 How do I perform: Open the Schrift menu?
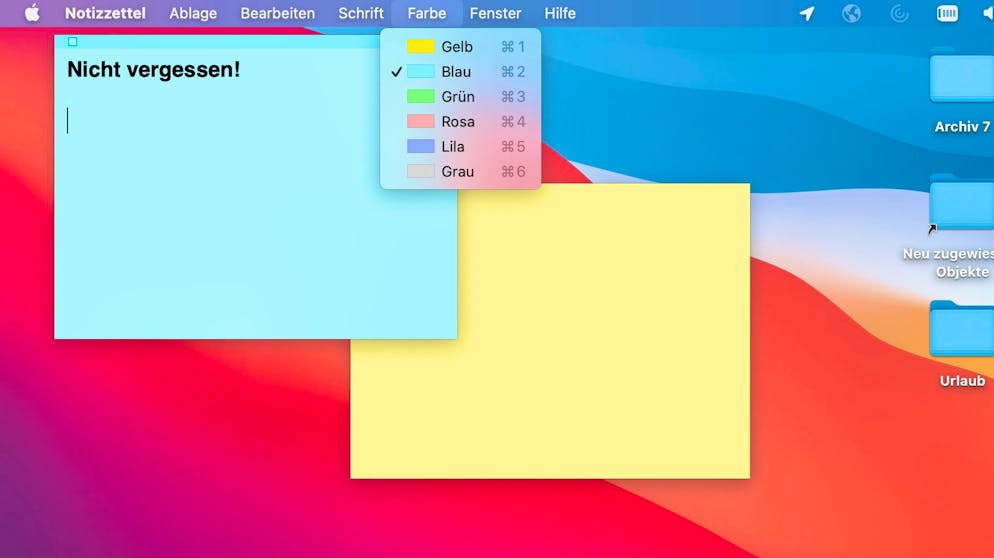(361, 13)
